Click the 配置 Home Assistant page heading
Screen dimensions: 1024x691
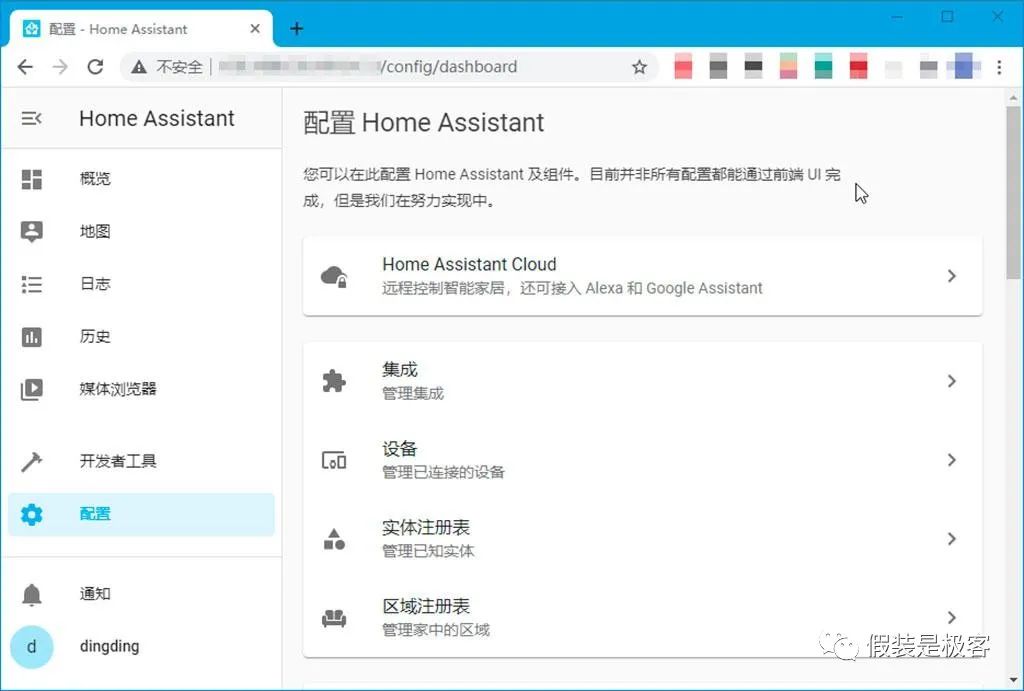click(423, 123)
